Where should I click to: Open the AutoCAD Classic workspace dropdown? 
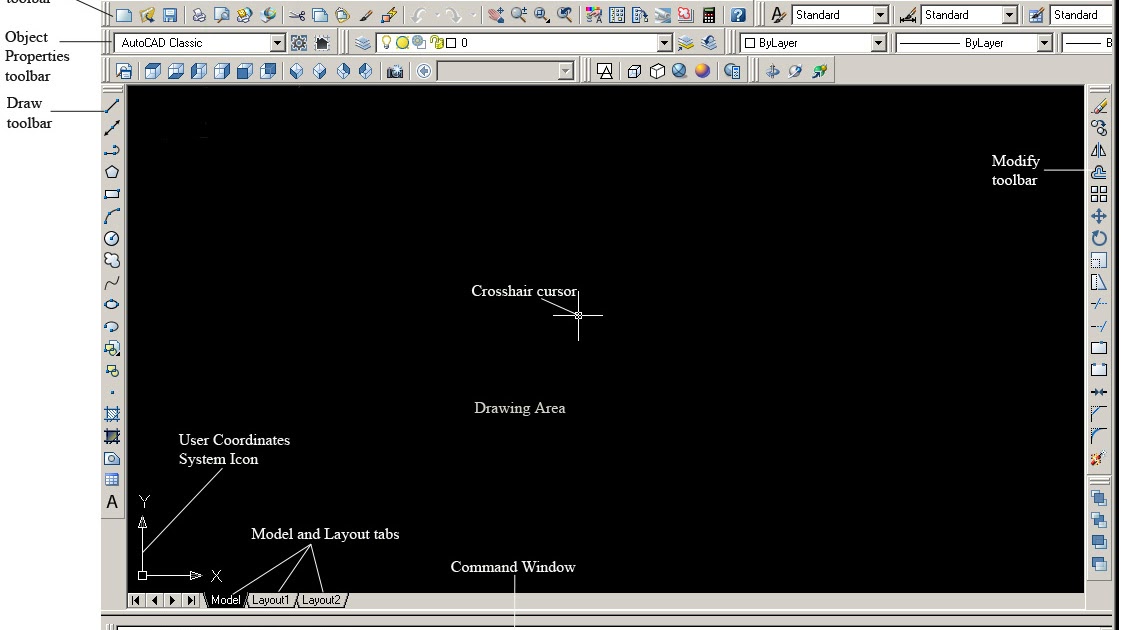pyautogui.click(x=278, y=43)
